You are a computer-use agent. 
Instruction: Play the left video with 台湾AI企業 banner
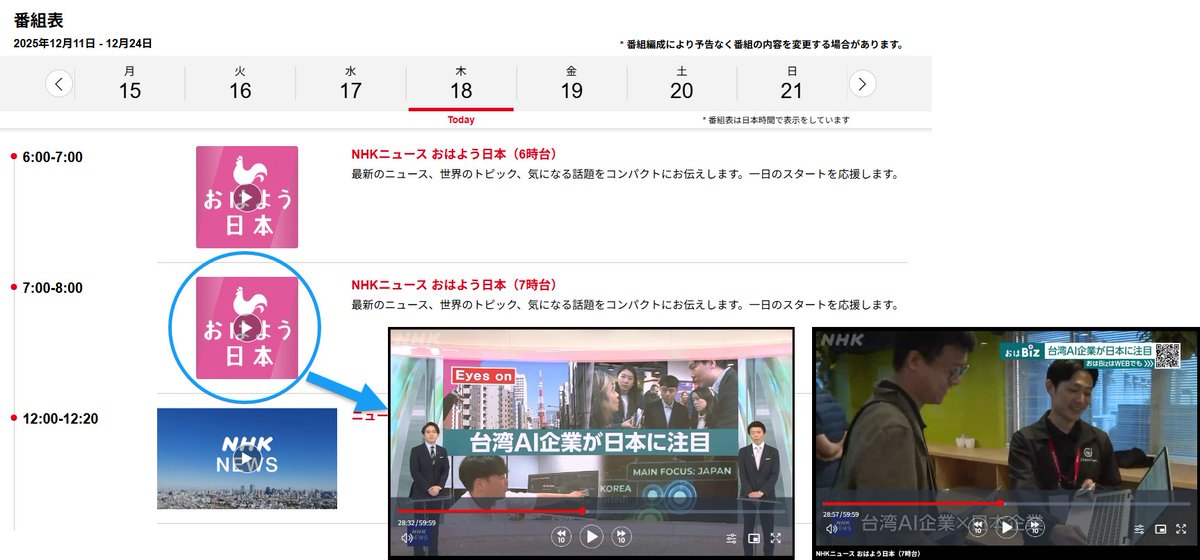tap(592, 537)
